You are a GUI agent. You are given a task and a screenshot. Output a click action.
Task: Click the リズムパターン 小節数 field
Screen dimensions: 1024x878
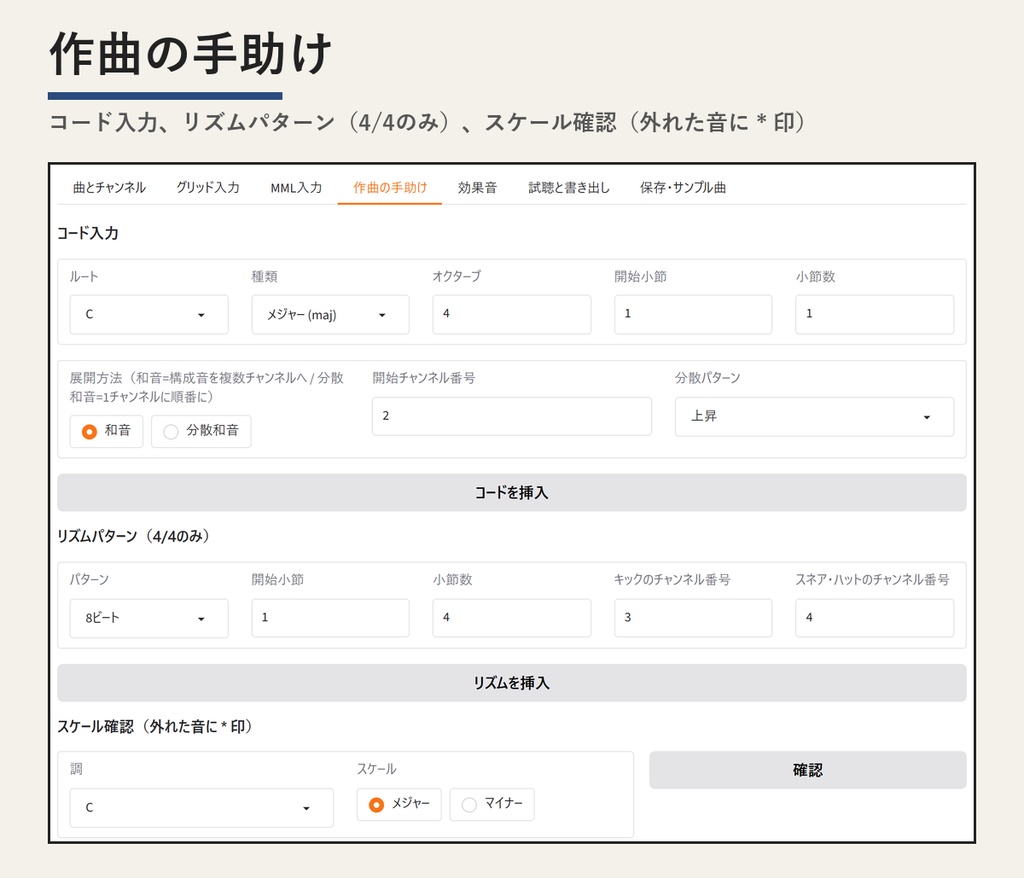pos(512,618)
